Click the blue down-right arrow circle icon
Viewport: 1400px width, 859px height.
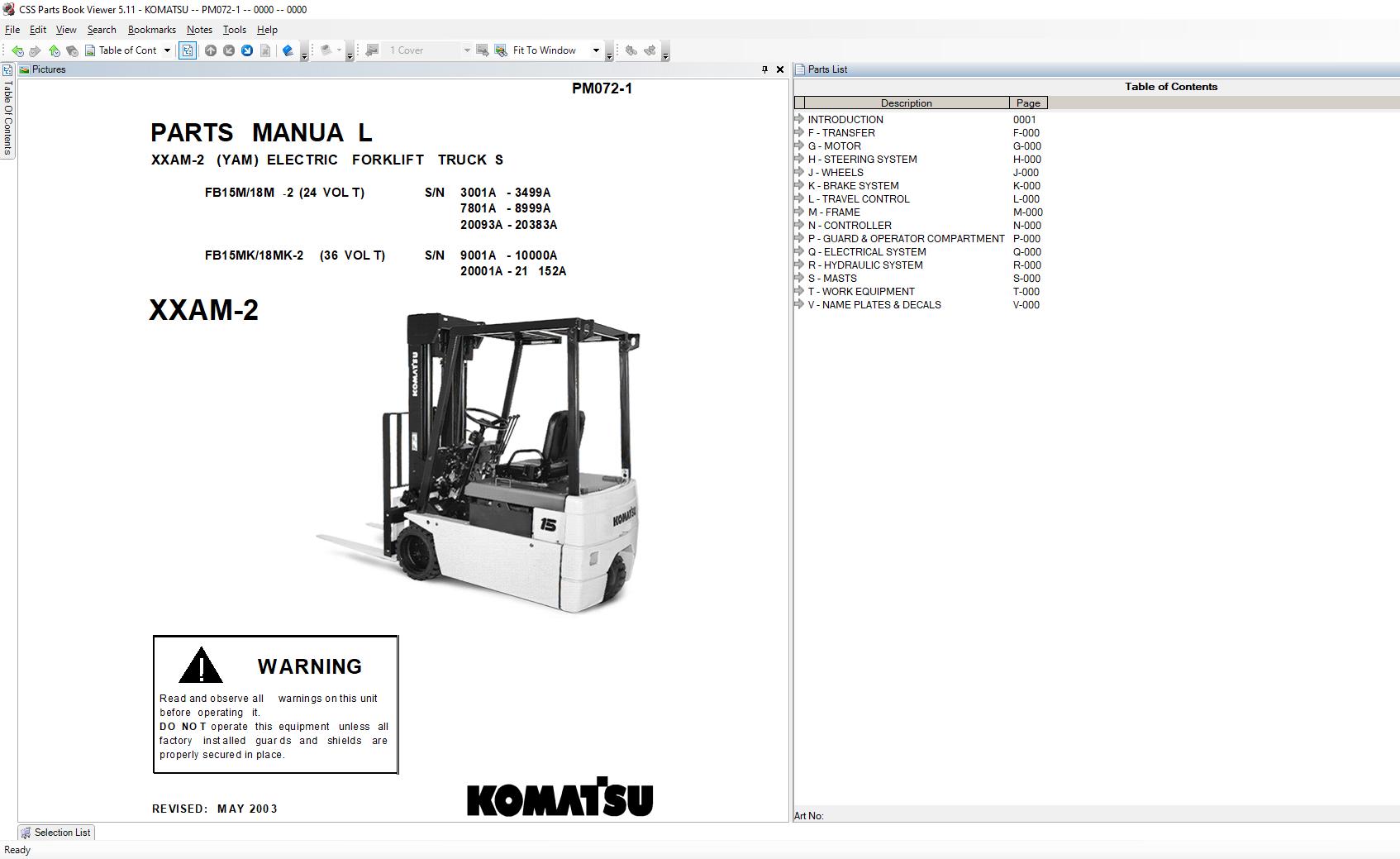(247, 50)
